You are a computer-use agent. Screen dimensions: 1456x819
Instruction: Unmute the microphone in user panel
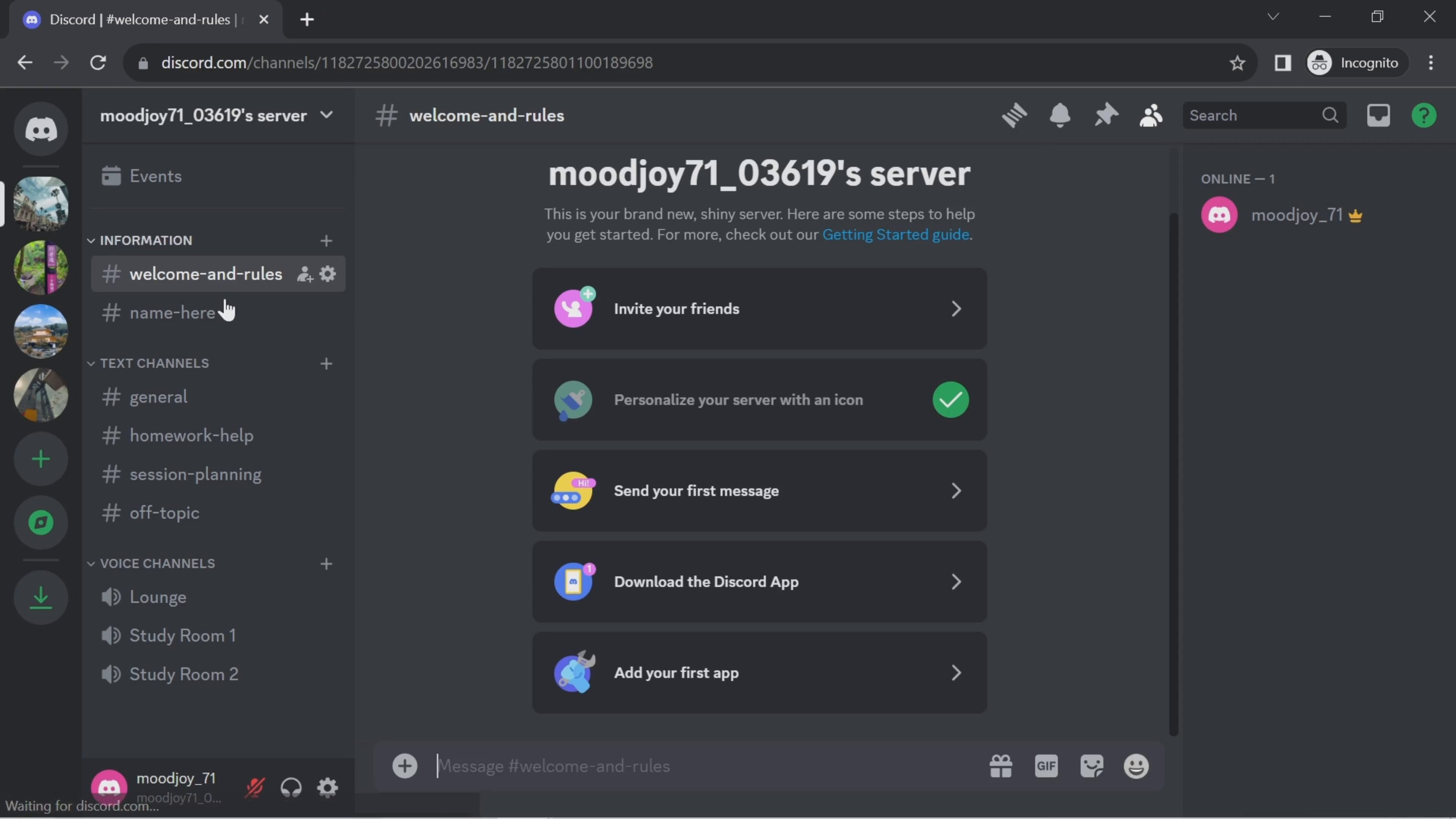click(255, 788)
